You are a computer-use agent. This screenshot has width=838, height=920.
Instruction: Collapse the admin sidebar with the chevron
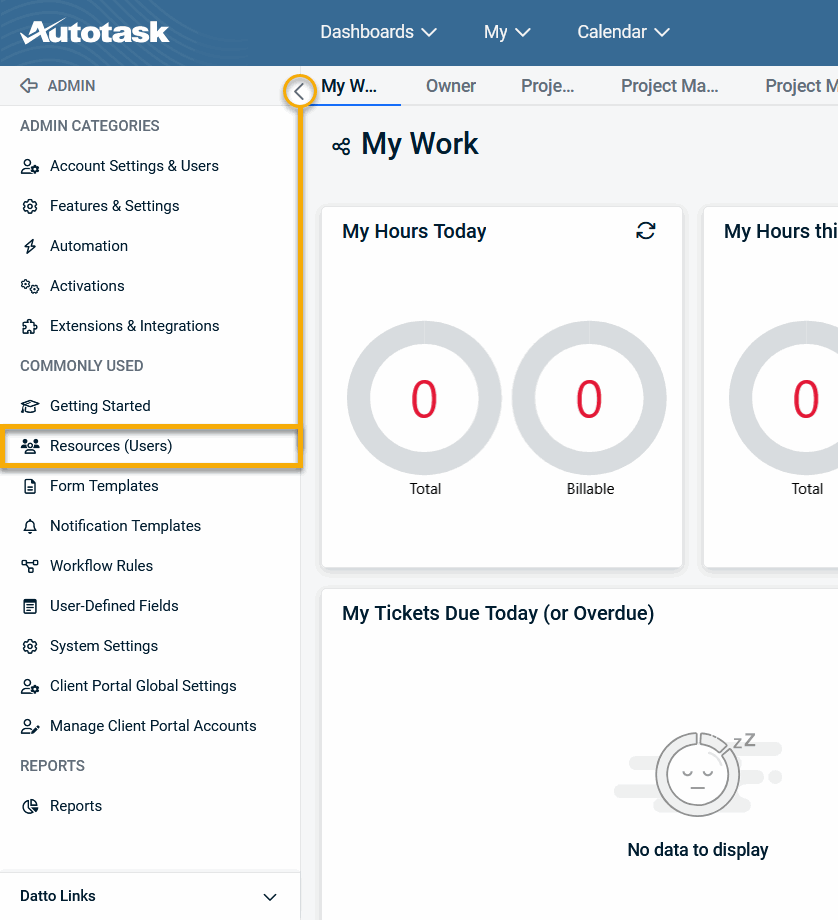(x=299, y=91)
